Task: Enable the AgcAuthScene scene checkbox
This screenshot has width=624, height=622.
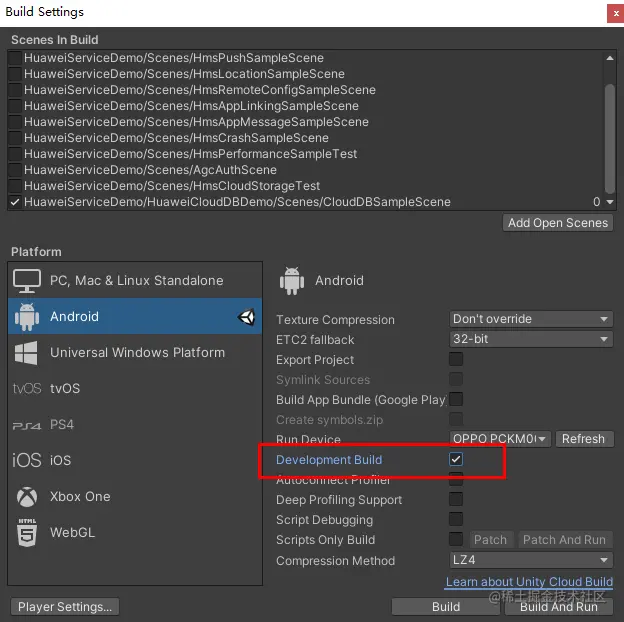Action: pos(15,170)
